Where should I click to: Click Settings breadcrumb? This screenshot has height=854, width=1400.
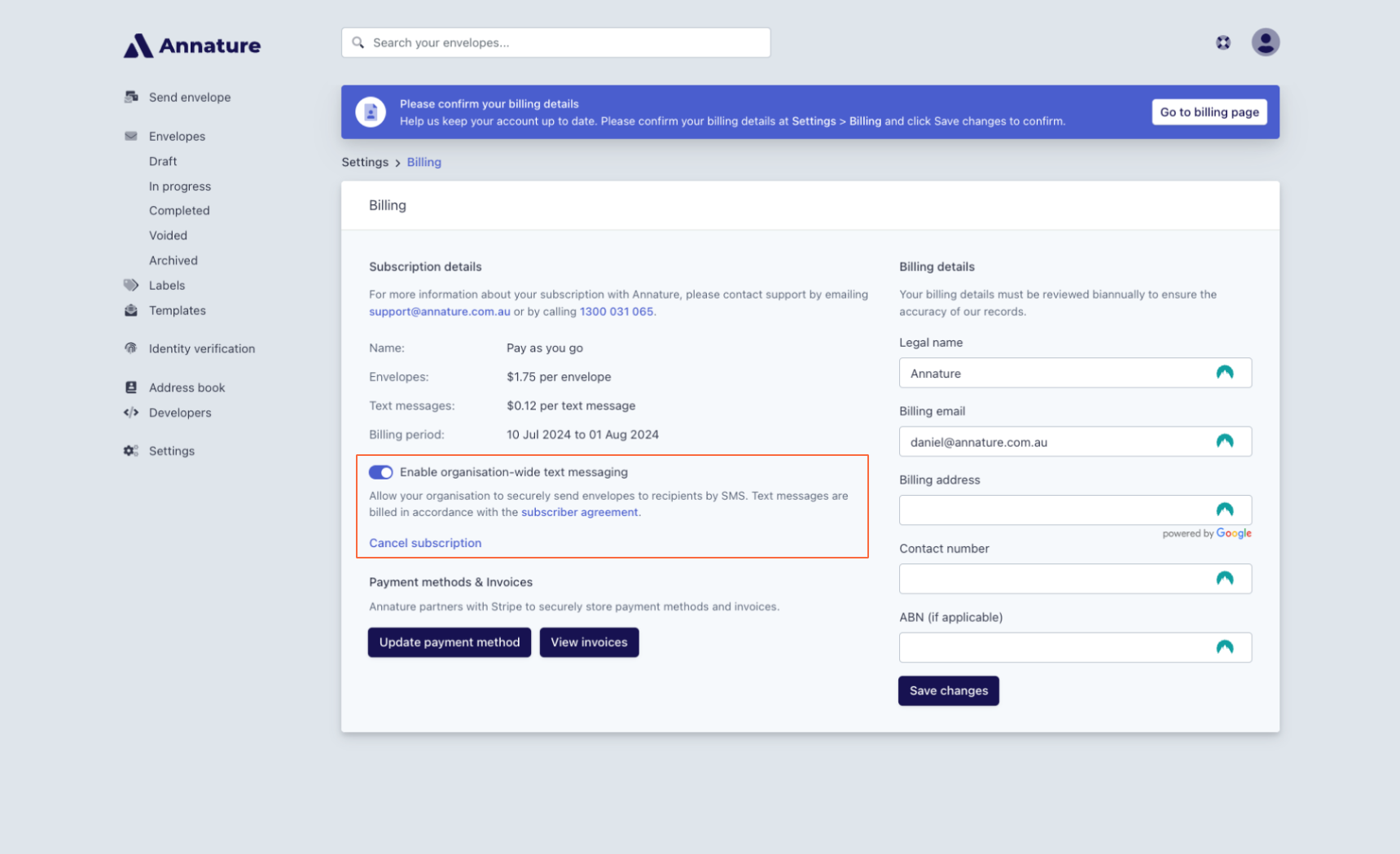(365, 162)
